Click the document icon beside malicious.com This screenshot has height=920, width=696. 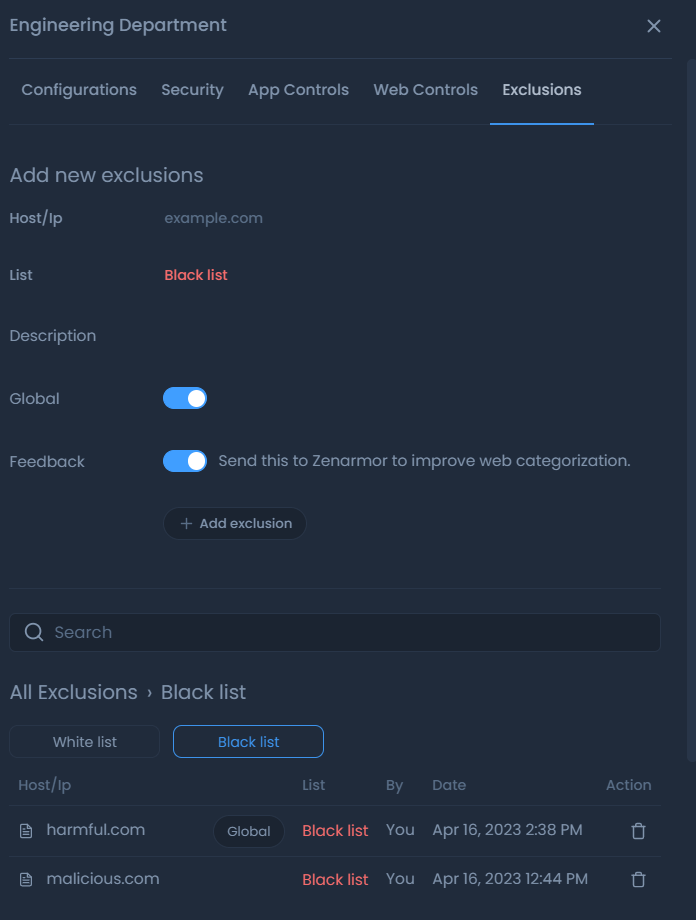point(26,880)
